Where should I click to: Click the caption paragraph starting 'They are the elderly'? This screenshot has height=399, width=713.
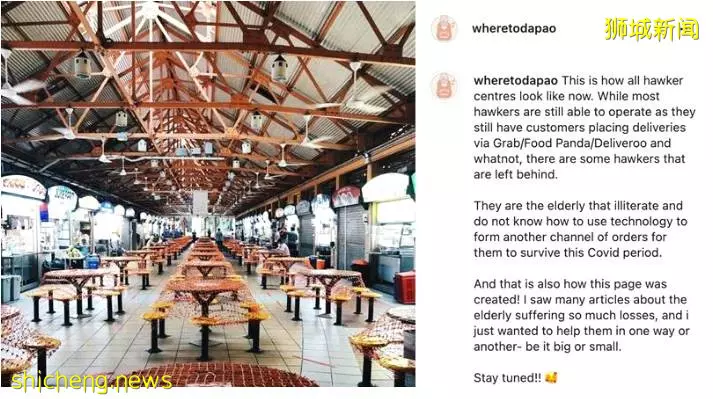point(580,229)
